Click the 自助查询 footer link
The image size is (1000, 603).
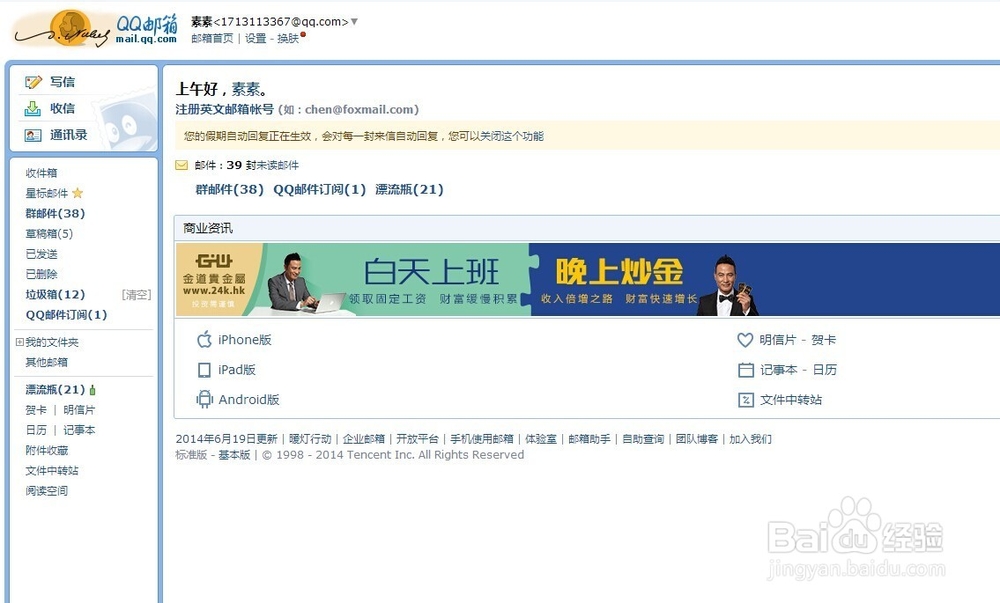[643, 439]
